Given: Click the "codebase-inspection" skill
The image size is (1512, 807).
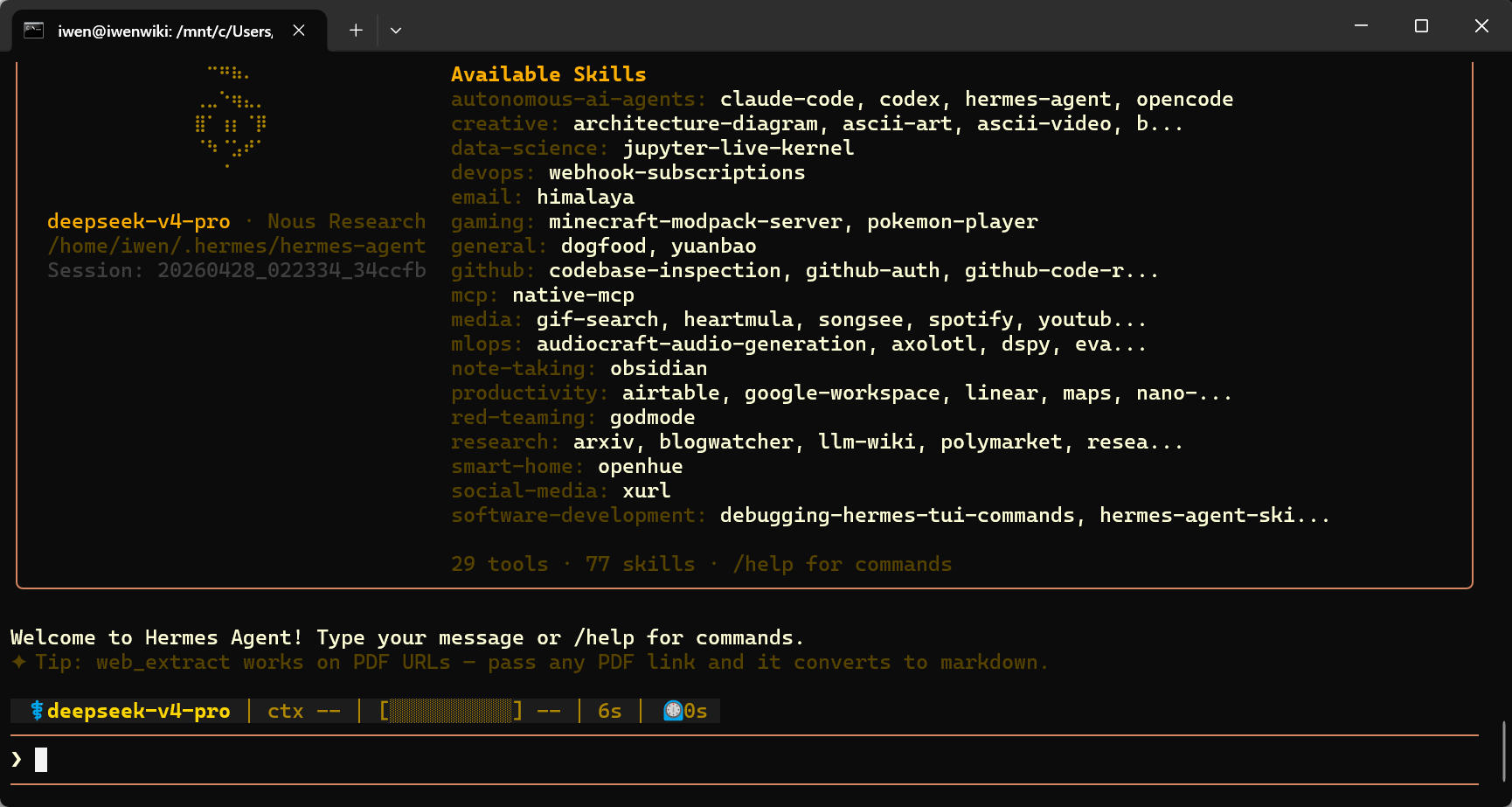Looking at the screenshot, I should click(665, 270).
